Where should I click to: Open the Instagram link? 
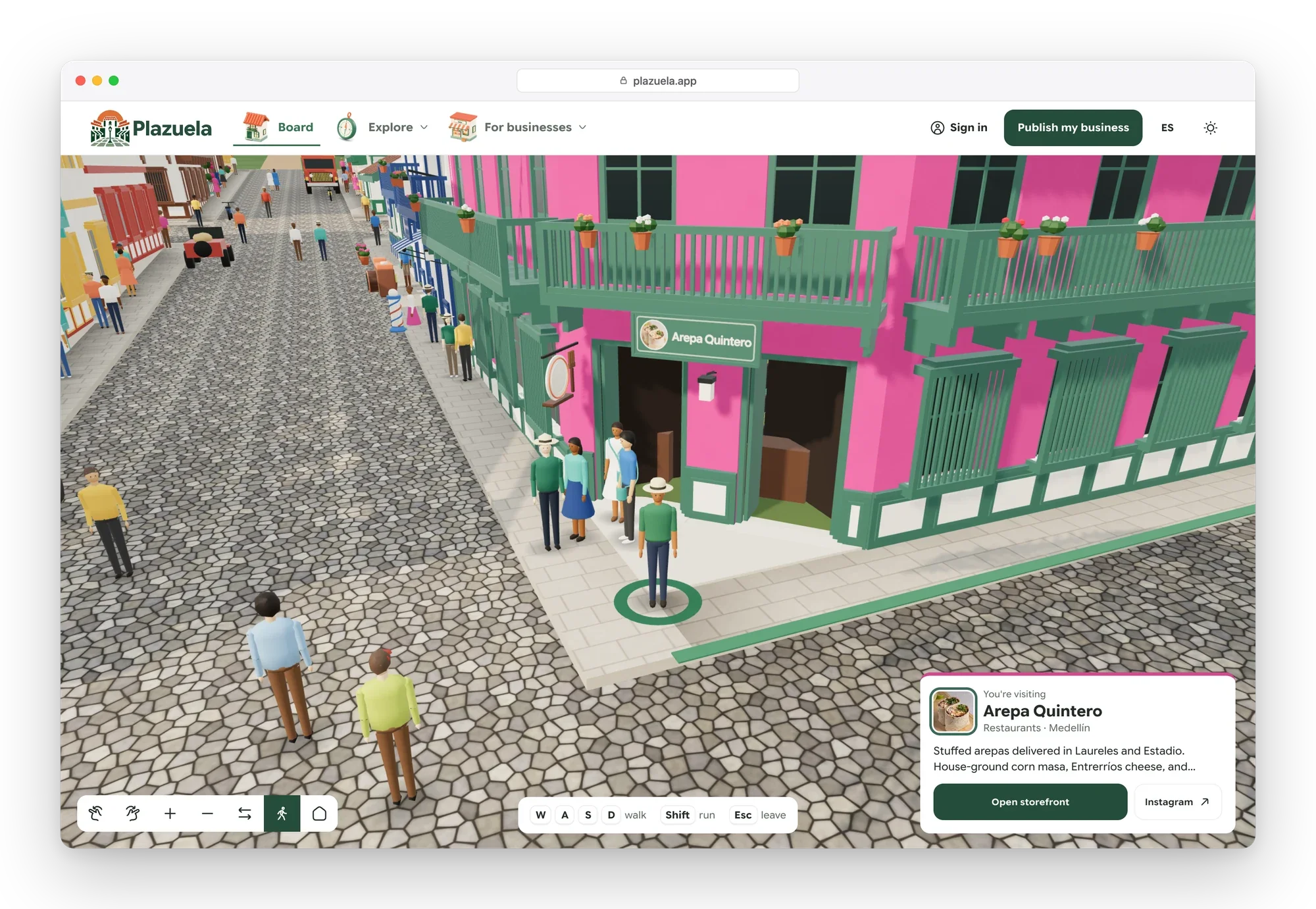point(1177,802)
